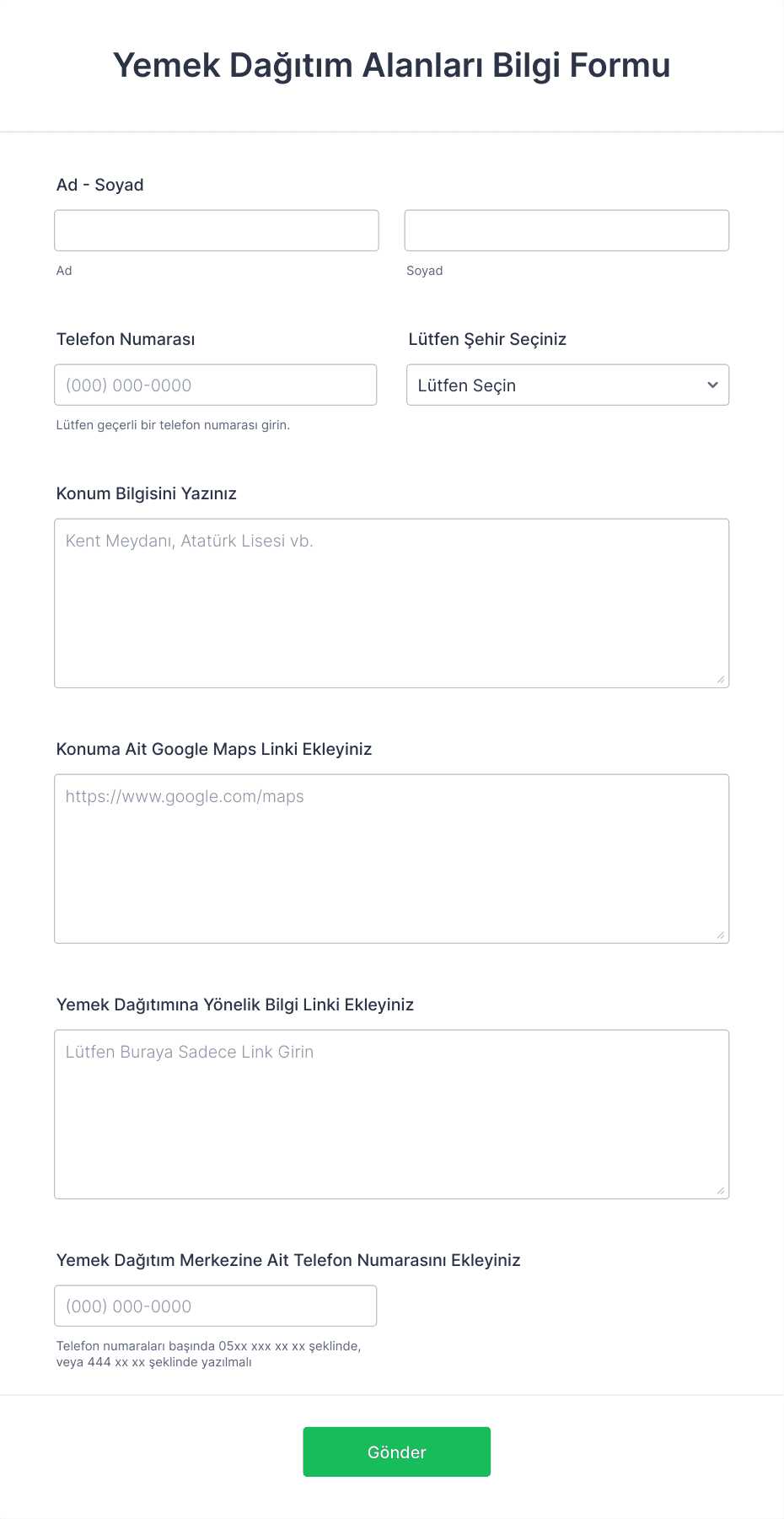Click the form title Yemek Dağıtım Alanları
The width and height of the screenshot is (784, 1519).
[x=392, y=65]
